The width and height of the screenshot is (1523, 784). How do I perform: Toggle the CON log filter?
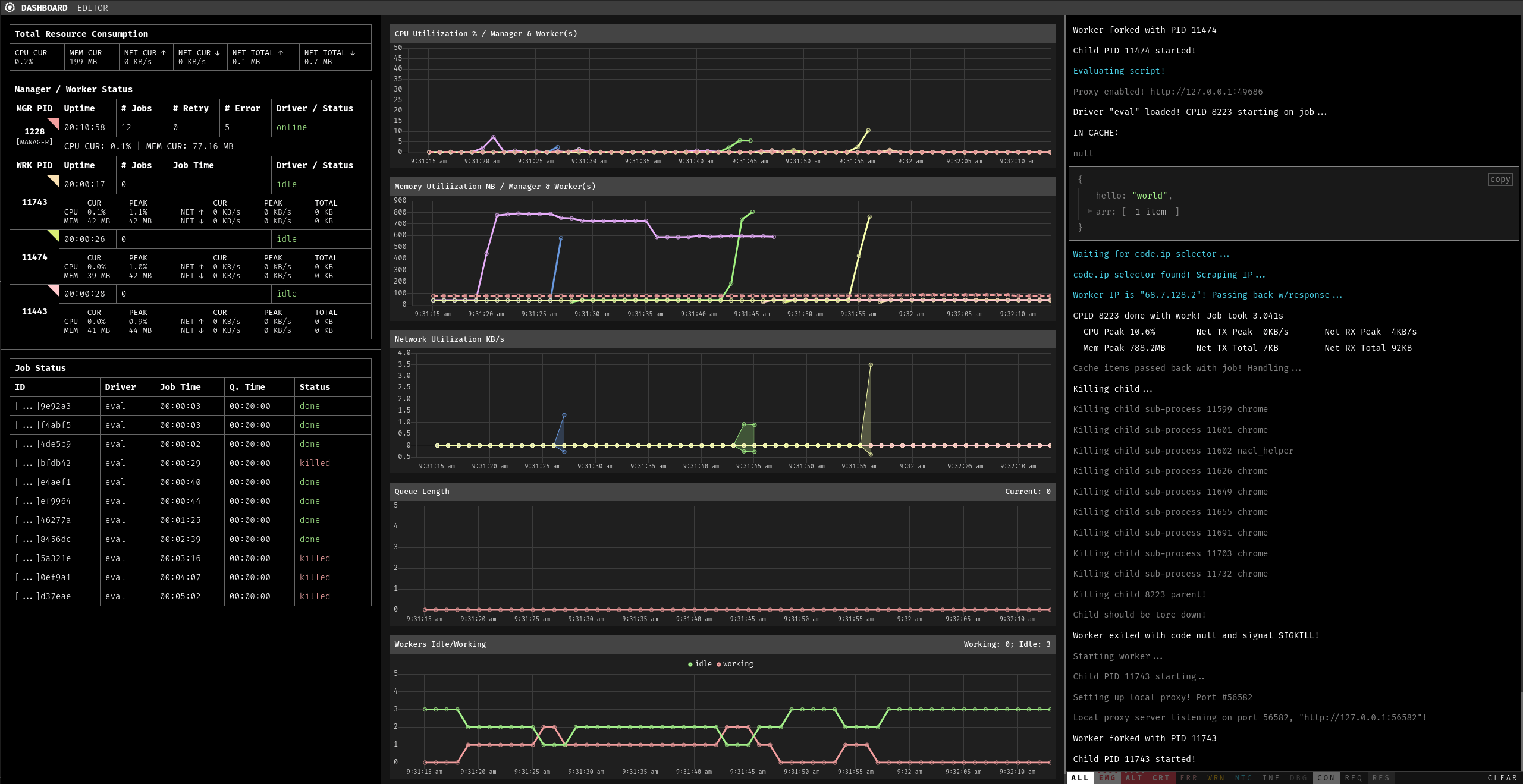[x=1326, y=777]
